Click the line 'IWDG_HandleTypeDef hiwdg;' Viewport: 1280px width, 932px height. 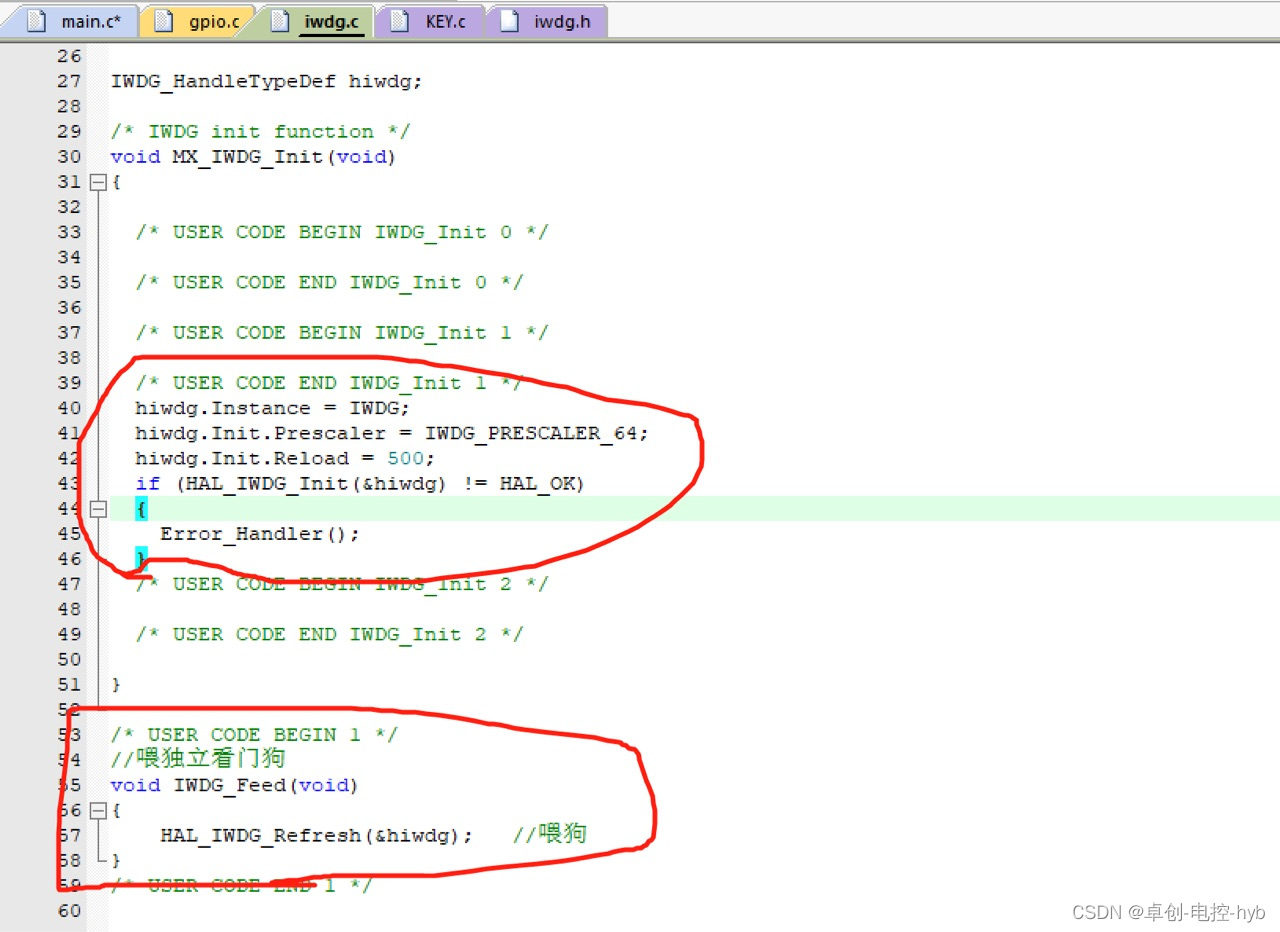(x=266, y=82)
